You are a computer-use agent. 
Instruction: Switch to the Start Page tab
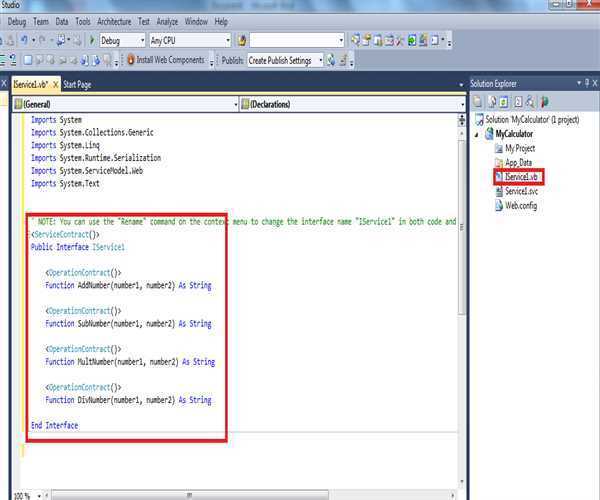[77, 85]
